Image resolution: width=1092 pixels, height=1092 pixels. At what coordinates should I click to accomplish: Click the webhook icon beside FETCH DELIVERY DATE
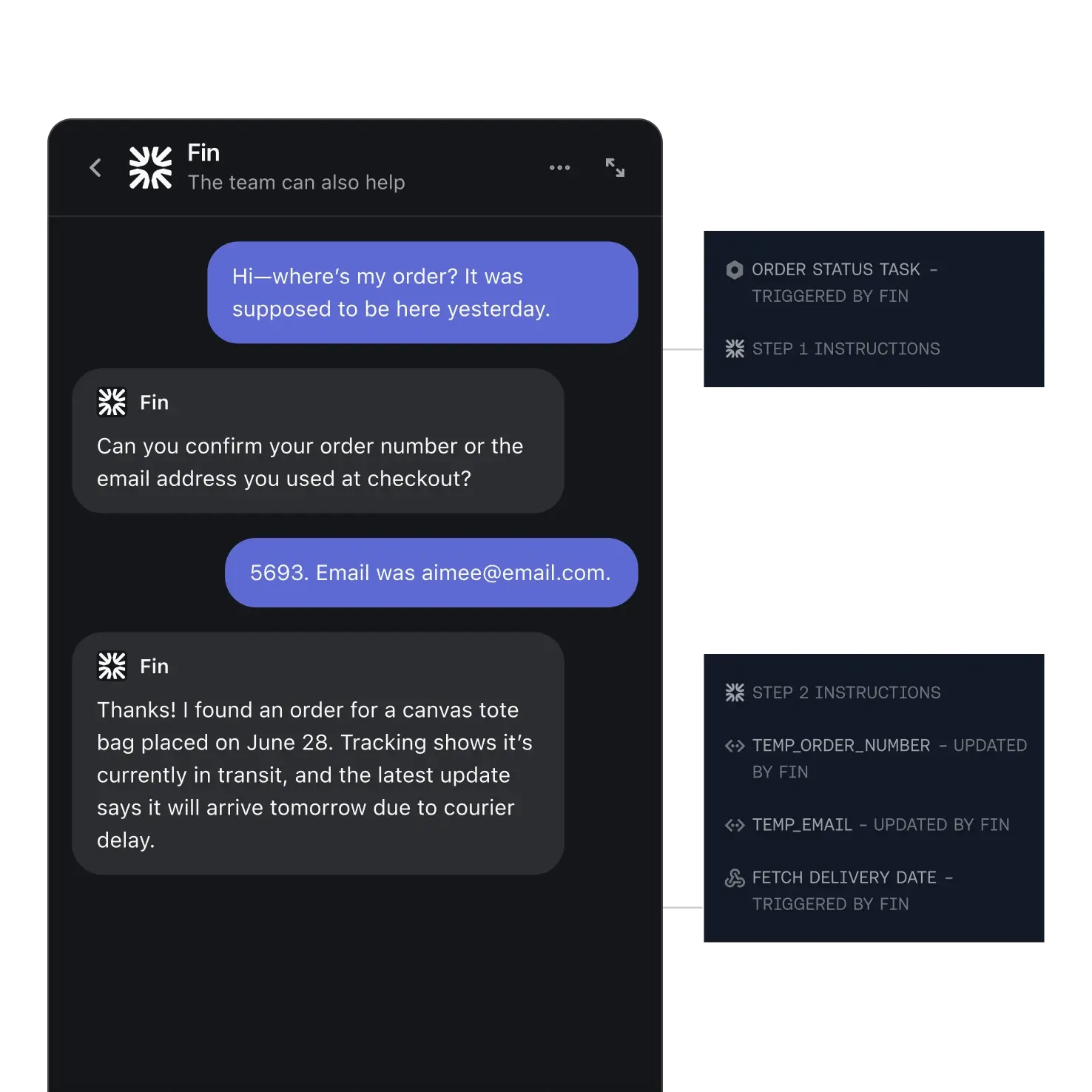(x=735, y=878)
